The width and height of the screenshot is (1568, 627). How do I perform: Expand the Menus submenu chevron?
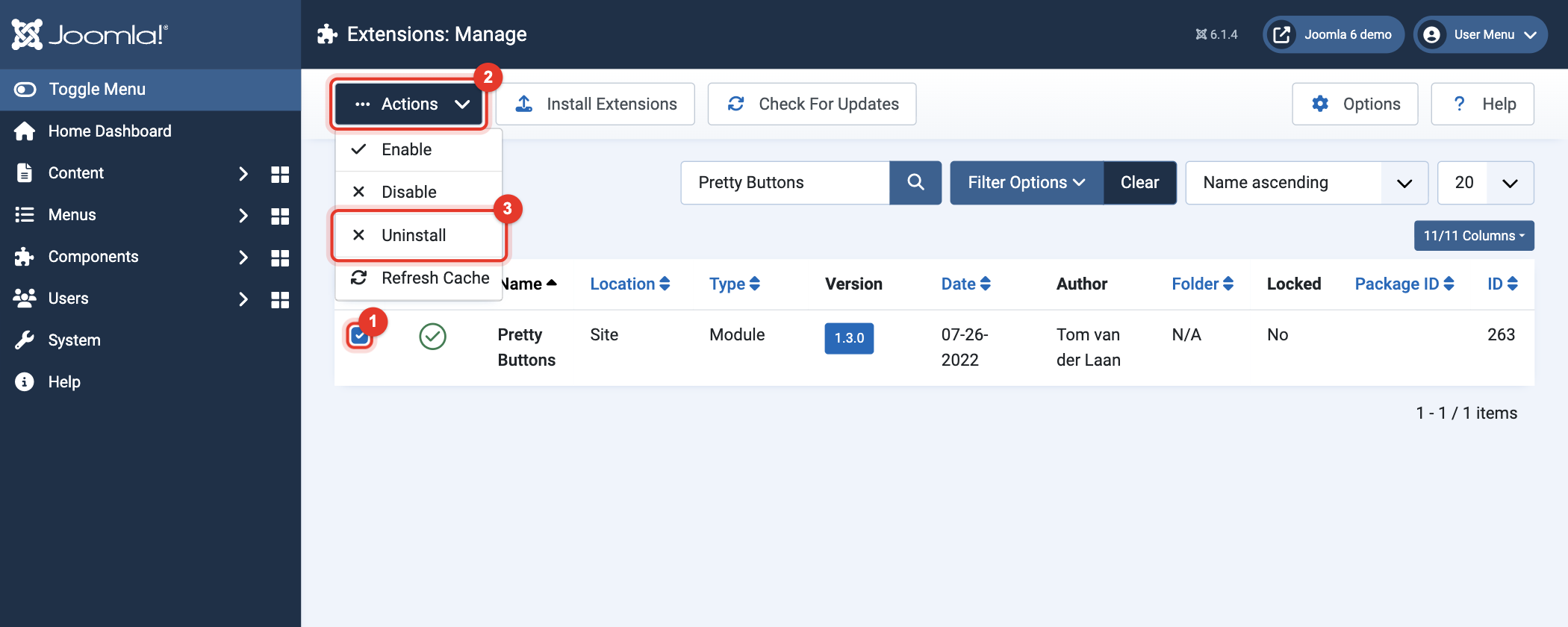coord(243,216)
